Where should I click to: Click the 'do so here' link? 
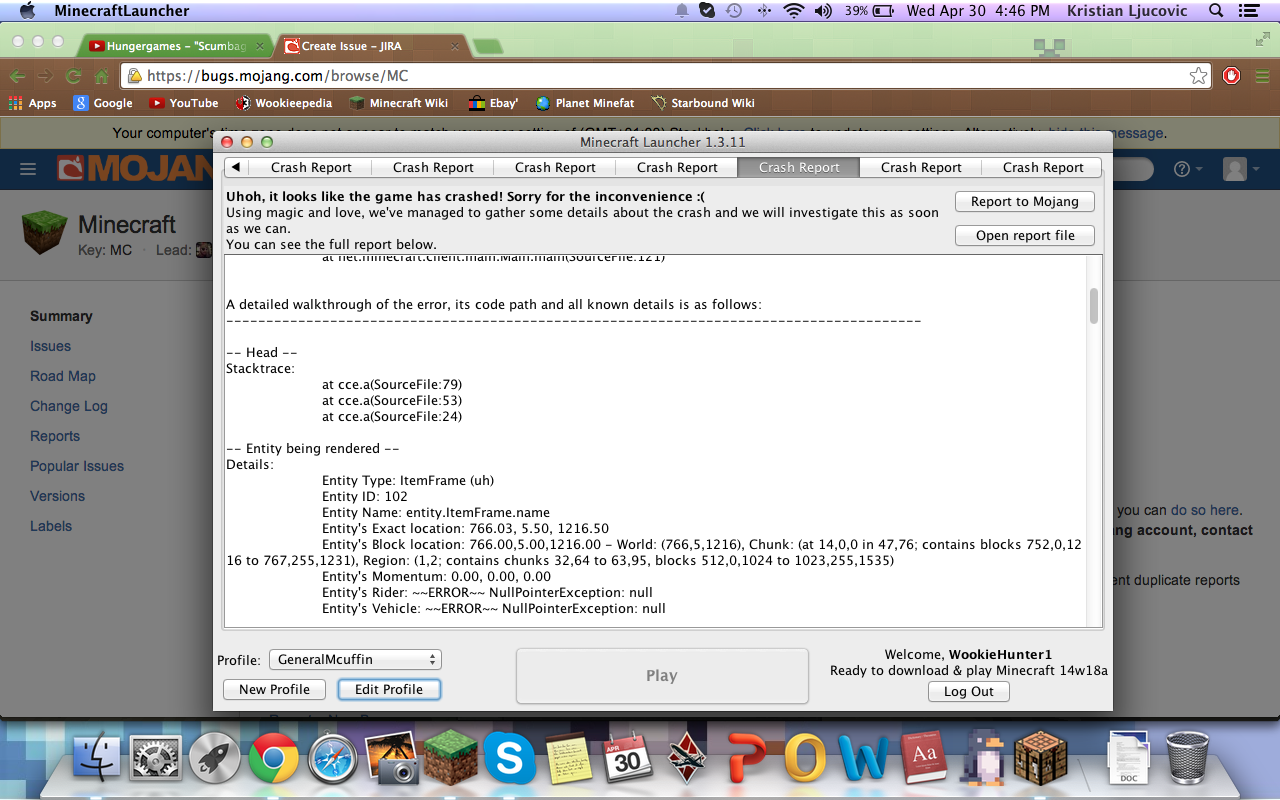(1205, 510)
